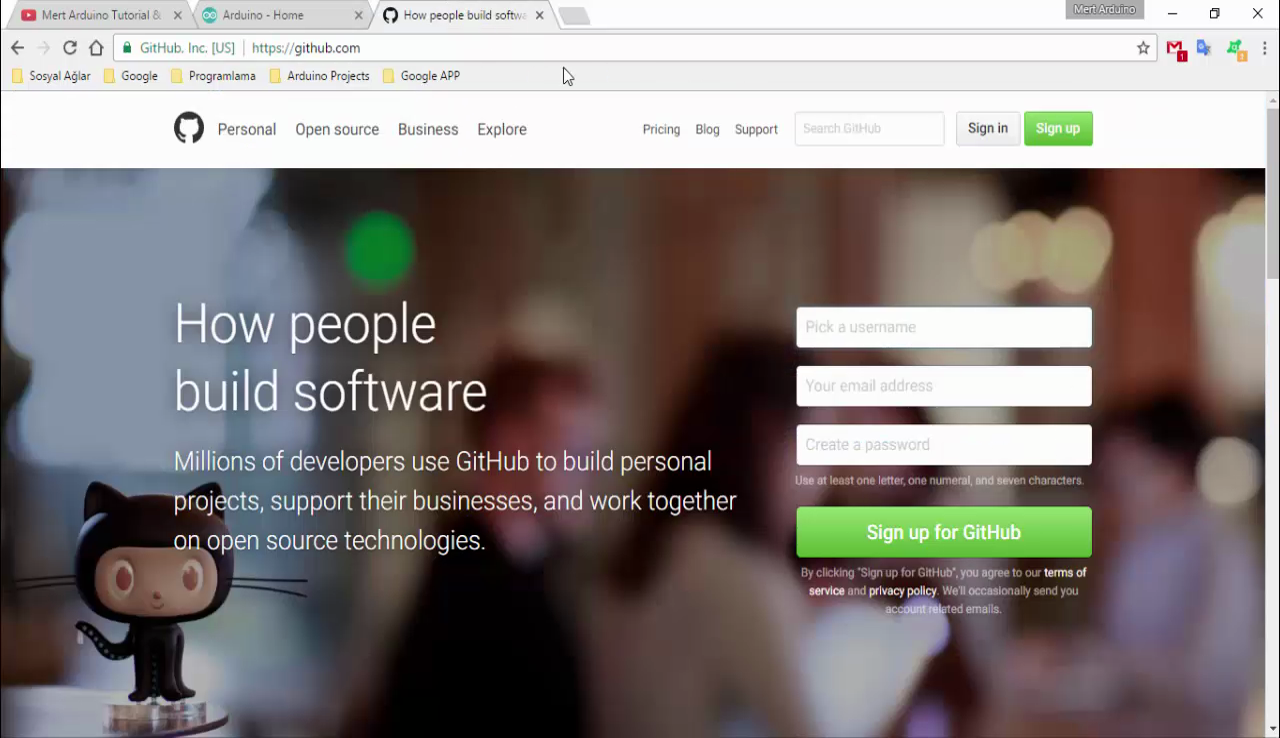This screenshot has width=1280, height=738.
Task: Click the green extension icon with badge
Action: coord(1236,49)
